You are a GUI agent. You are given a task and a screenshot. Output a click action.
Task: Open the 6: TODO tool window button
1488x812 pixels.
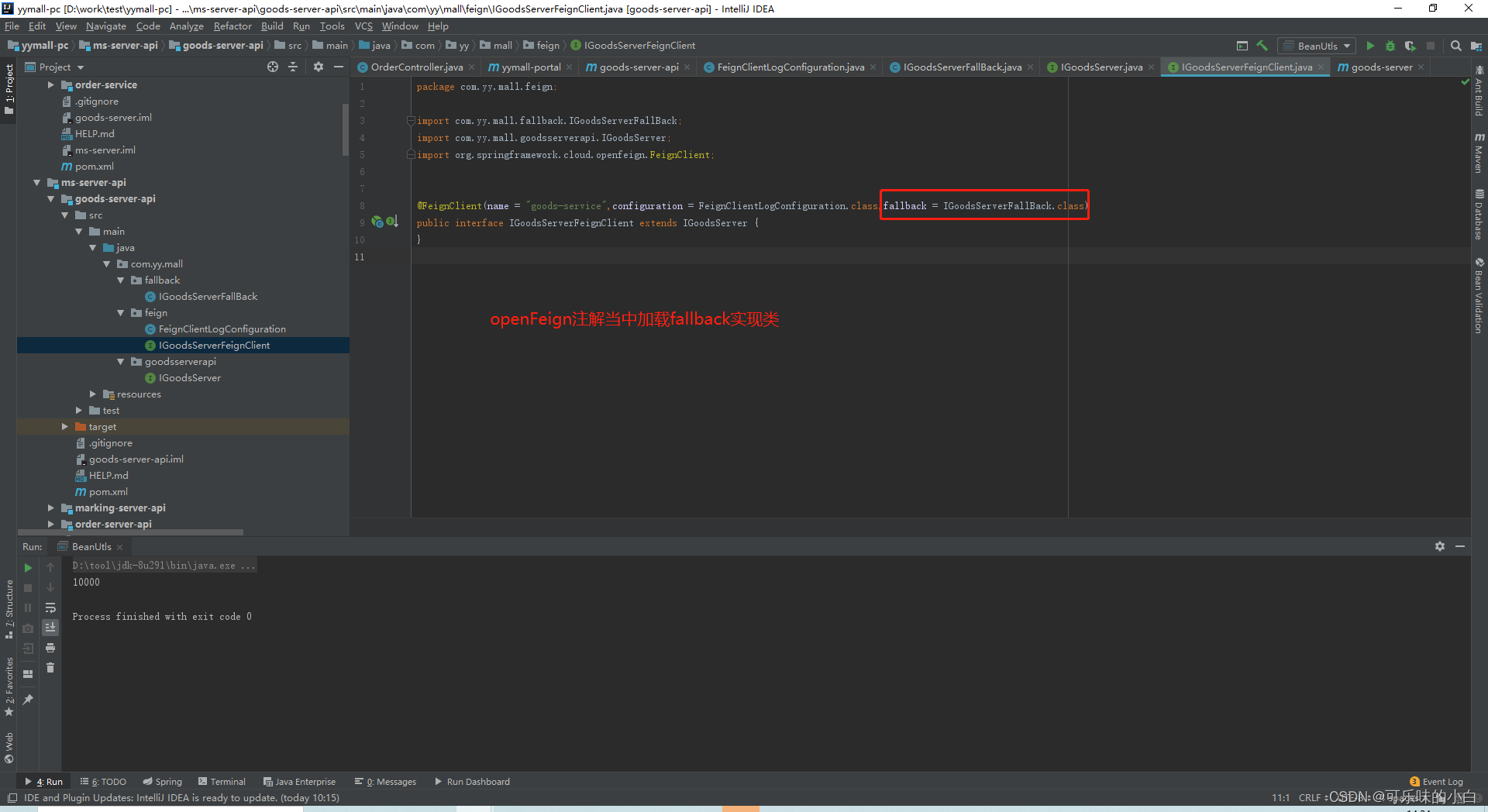click(x=103, y=782)
